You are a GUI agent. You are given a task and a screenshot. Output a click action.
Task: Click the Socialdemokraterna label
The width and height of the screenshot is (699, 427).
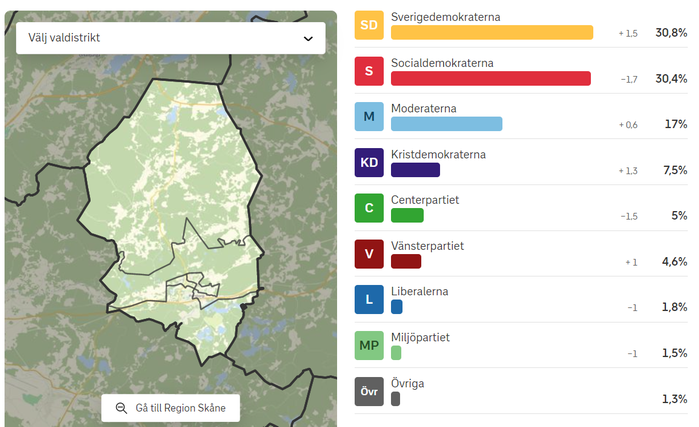click(442, 63)
